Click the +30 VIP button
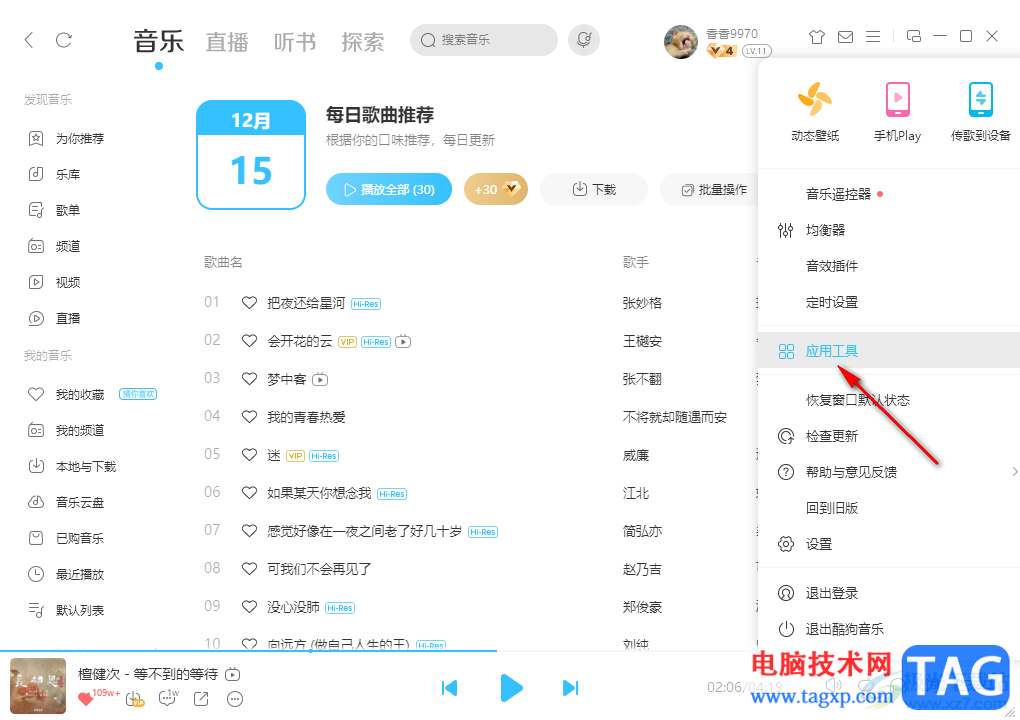This screenshot has width=1020, height=720. [x=496, y=189]
